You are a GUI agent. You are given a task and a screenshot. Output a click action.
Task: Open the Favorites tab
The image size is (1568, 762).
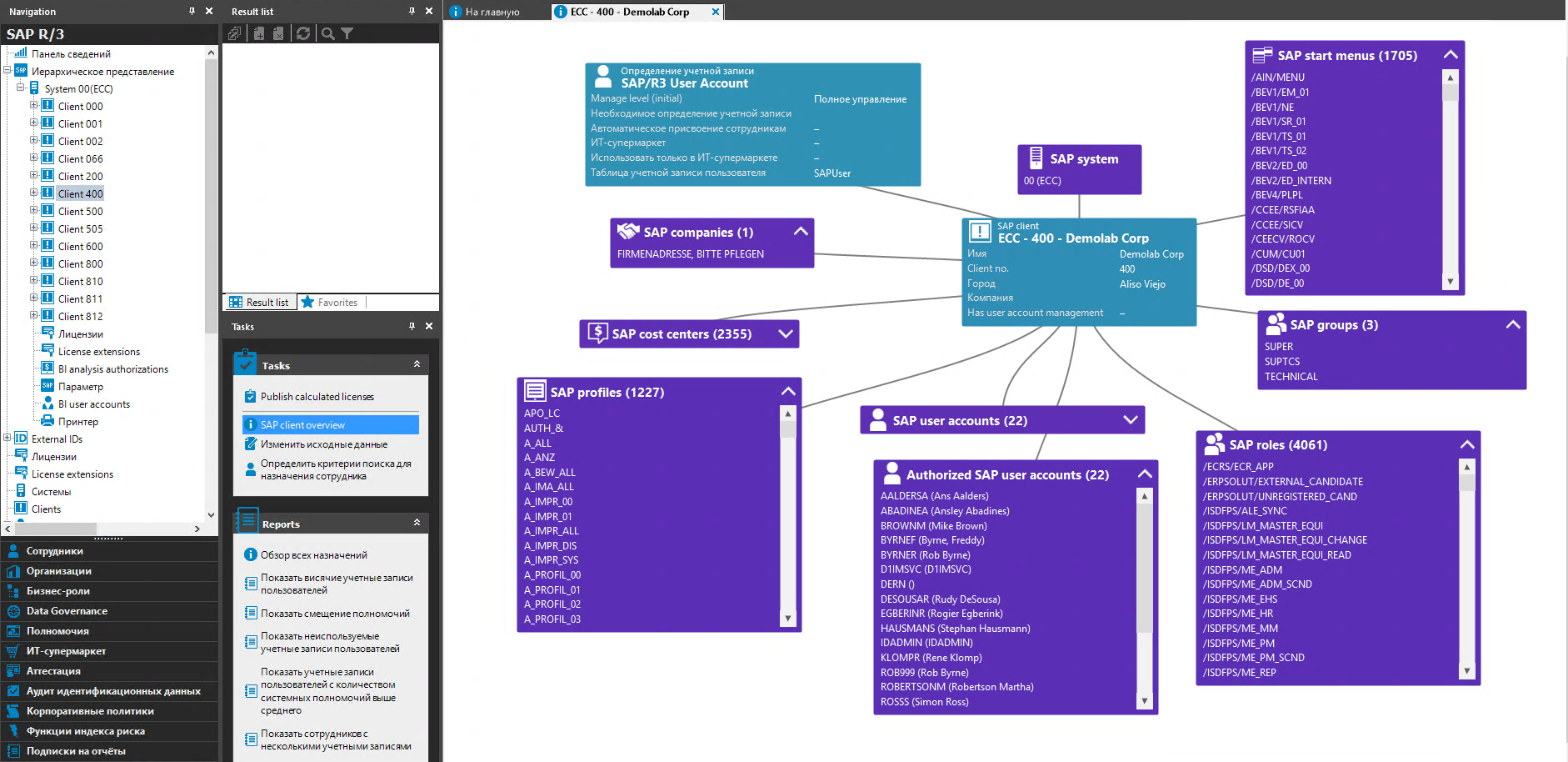pyautogui.click(x=330, y=302)
